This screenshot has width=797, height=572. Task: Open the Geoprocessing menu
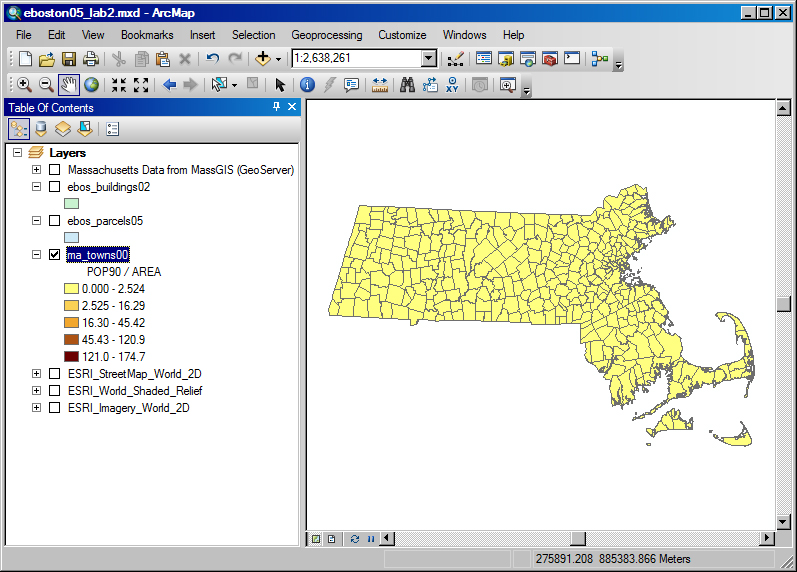[326, 35]
